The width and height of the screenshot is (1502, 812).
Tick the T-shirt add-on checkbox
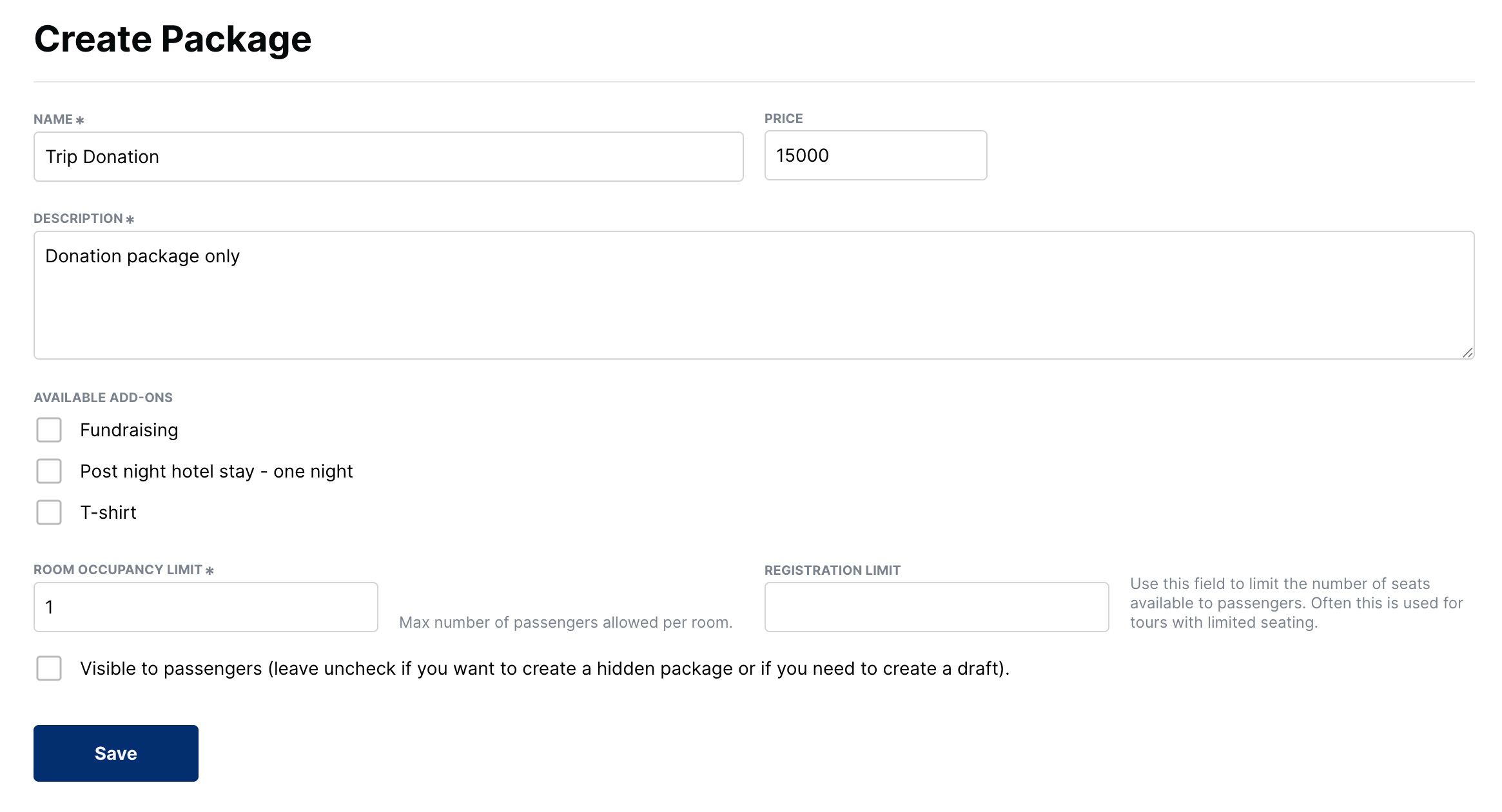(49, 512)
